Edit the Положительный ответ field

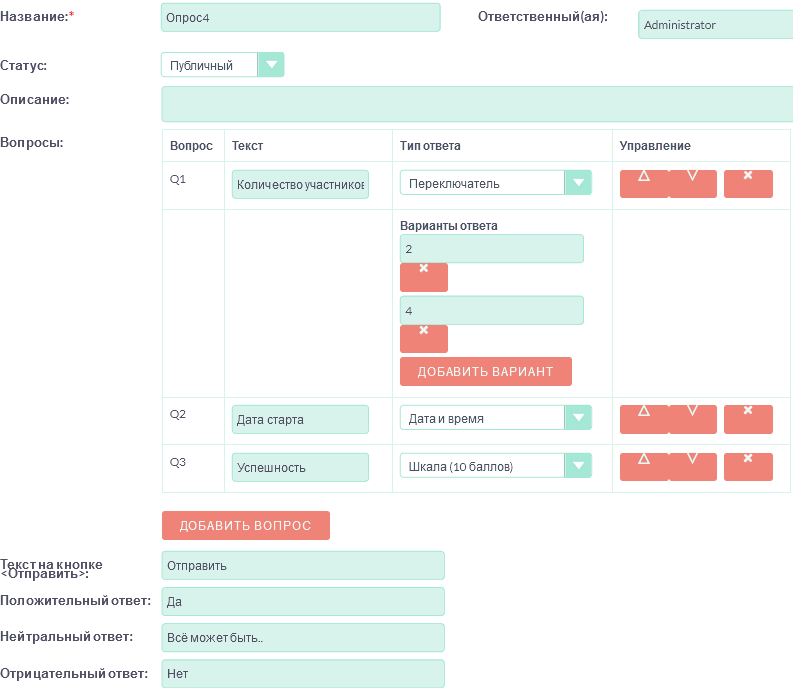[302, 602]
